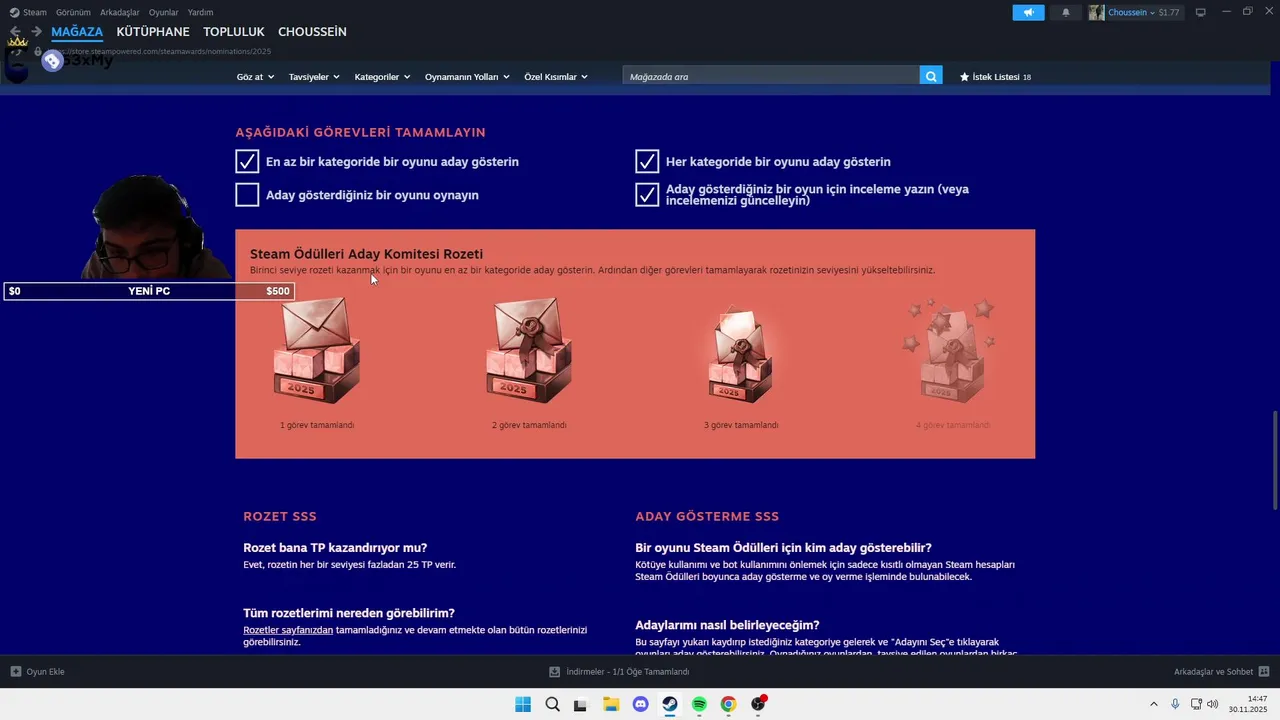Switch to Big Picture mode icon
The image size is (1280, 720).
pyautogui.click(x=1201, y=12)
